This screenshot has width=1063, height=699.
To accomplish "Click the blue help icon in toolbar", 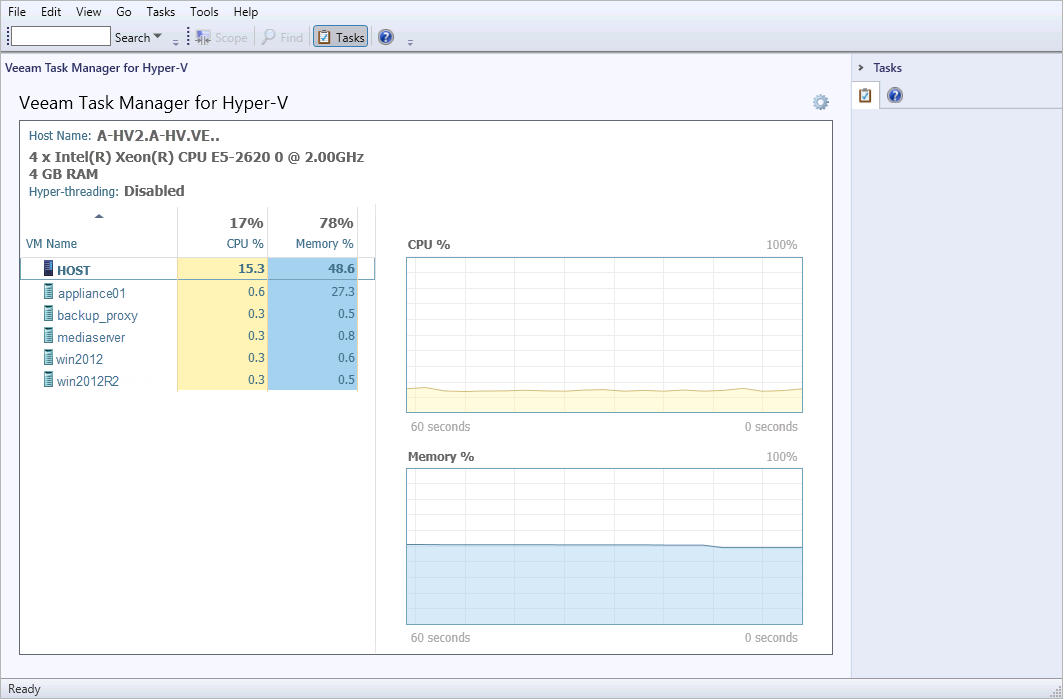I will (x=386, y=37).
